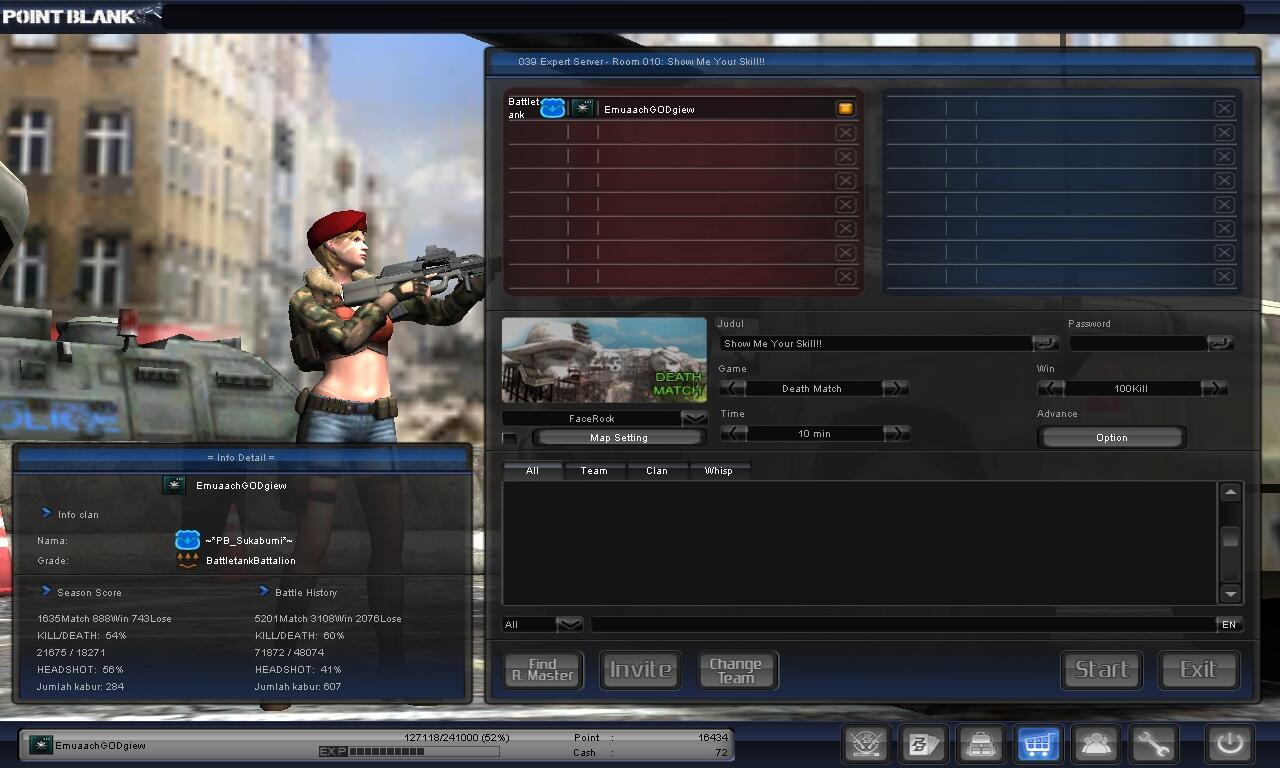
Task: Click the rank icon in the Info Detail header
Action: (174, 485)
